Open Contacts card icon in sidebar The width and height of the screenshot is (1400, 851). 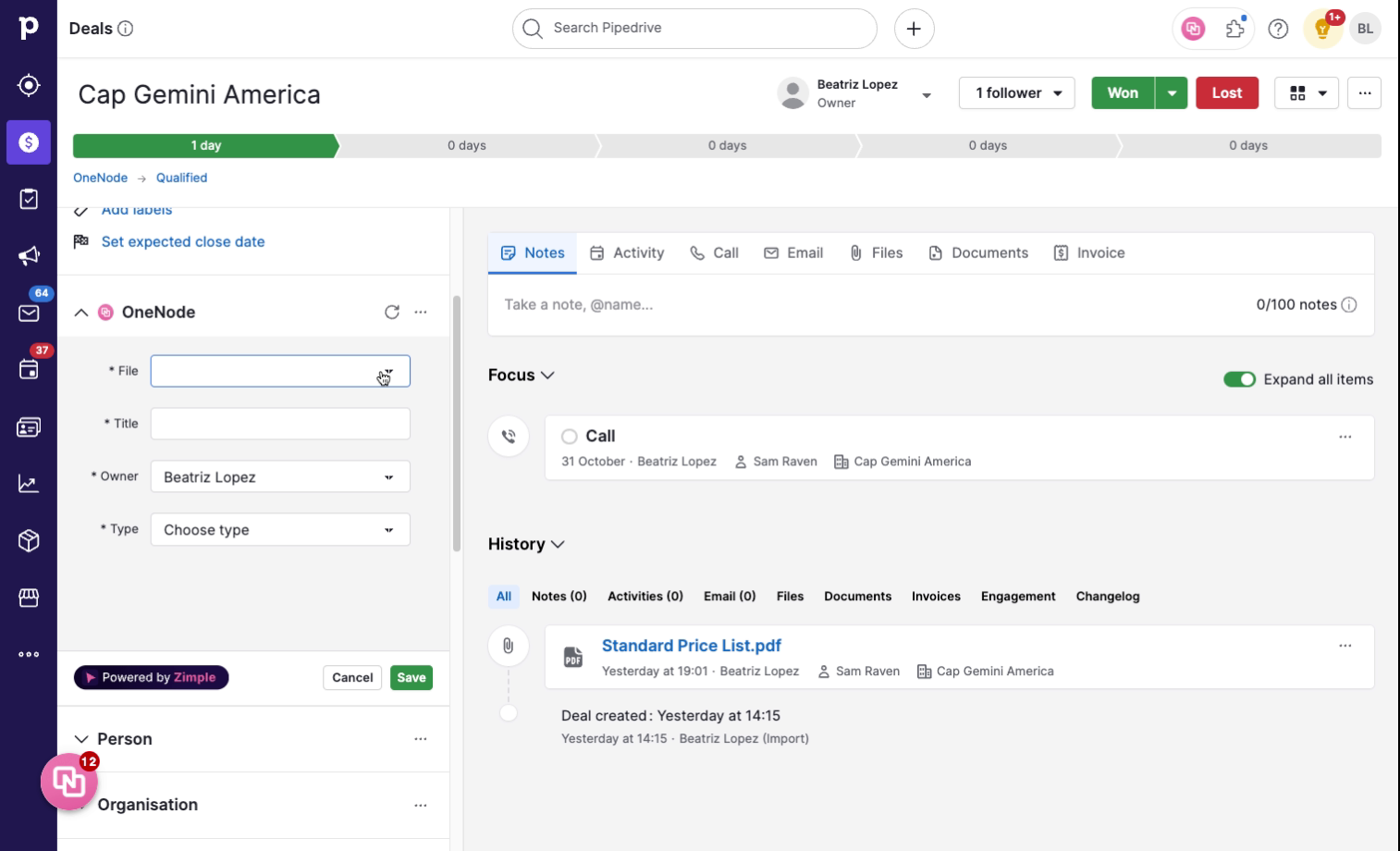coord(29,427)
